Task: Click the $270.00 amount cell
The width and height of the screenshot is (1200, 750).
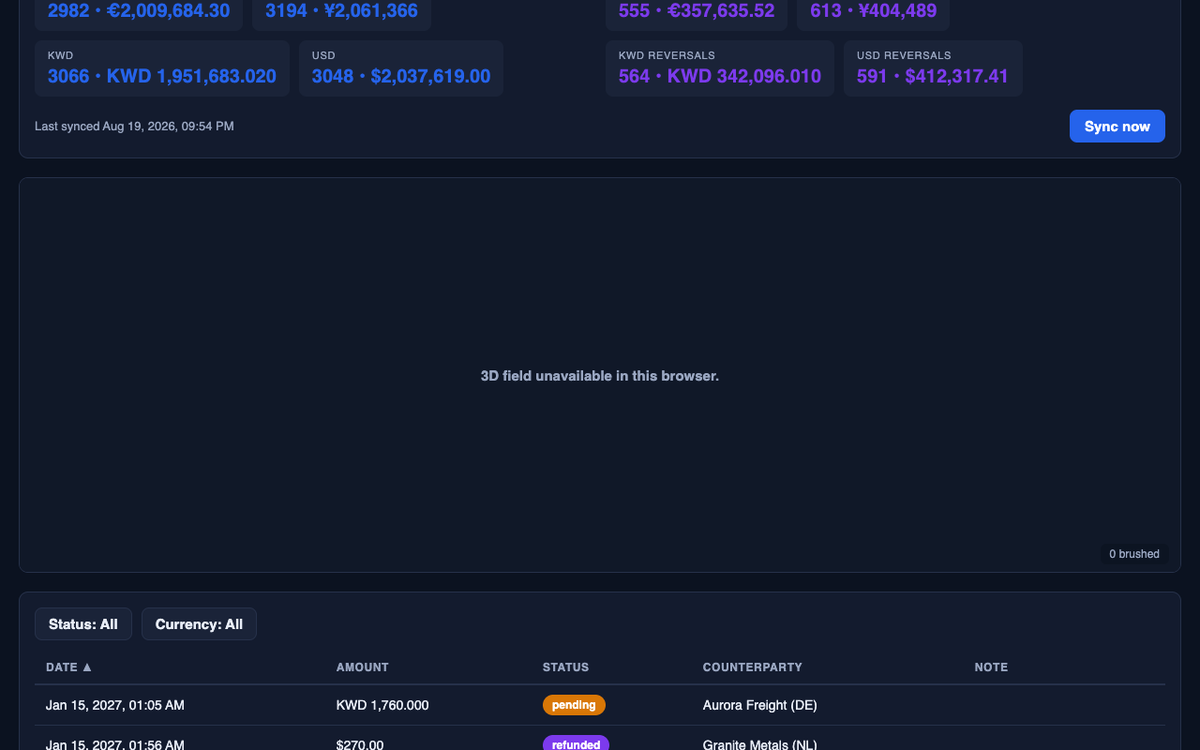Action: point(360,744)
